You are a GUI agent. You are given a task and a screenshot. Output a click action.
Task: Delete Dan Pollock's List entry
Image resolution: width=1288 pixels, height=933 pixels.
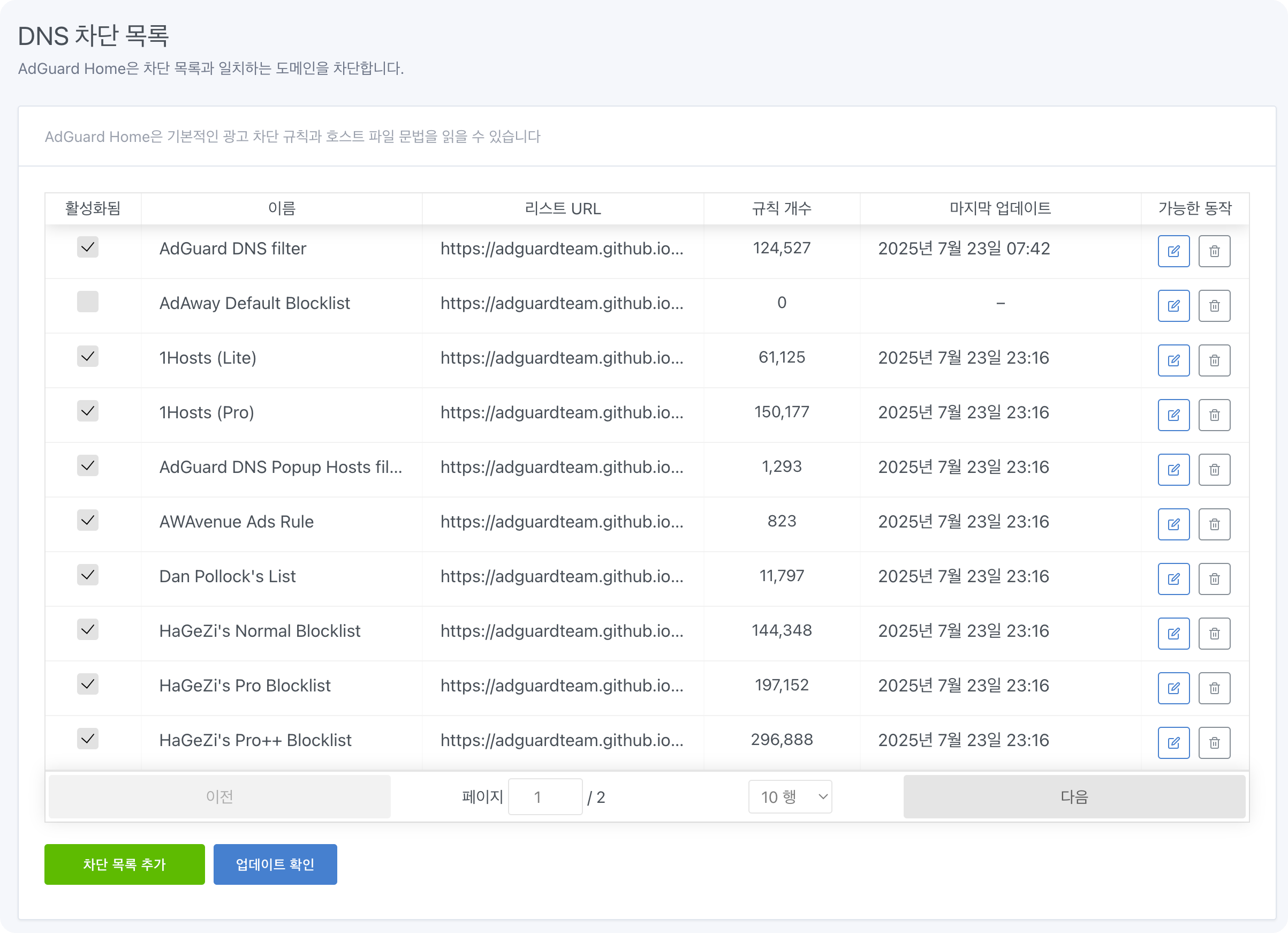tap(1214, 578)
